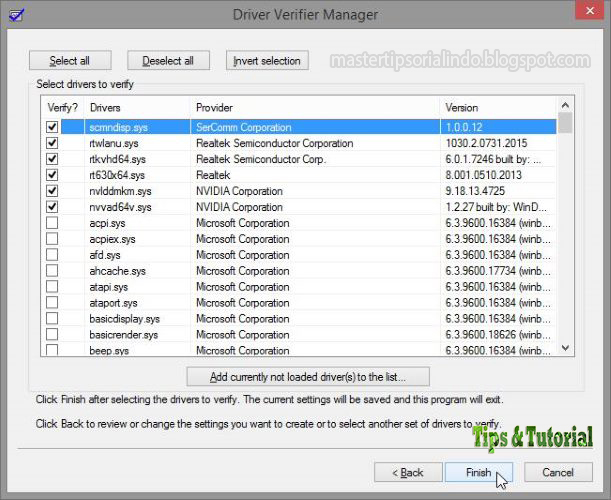The width and height of the screenshot is (611, 500).
Task: Click the Driver Verifier title bar icon
Action: tap(17, 15)
